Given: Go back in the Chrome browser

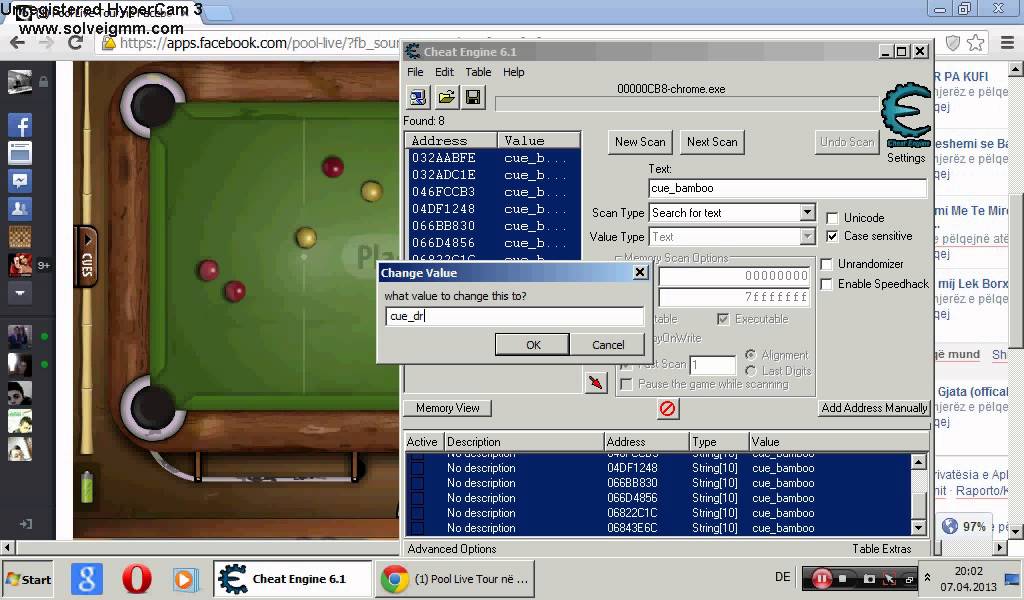Looking at the screenshot, I should coord(18,43).
